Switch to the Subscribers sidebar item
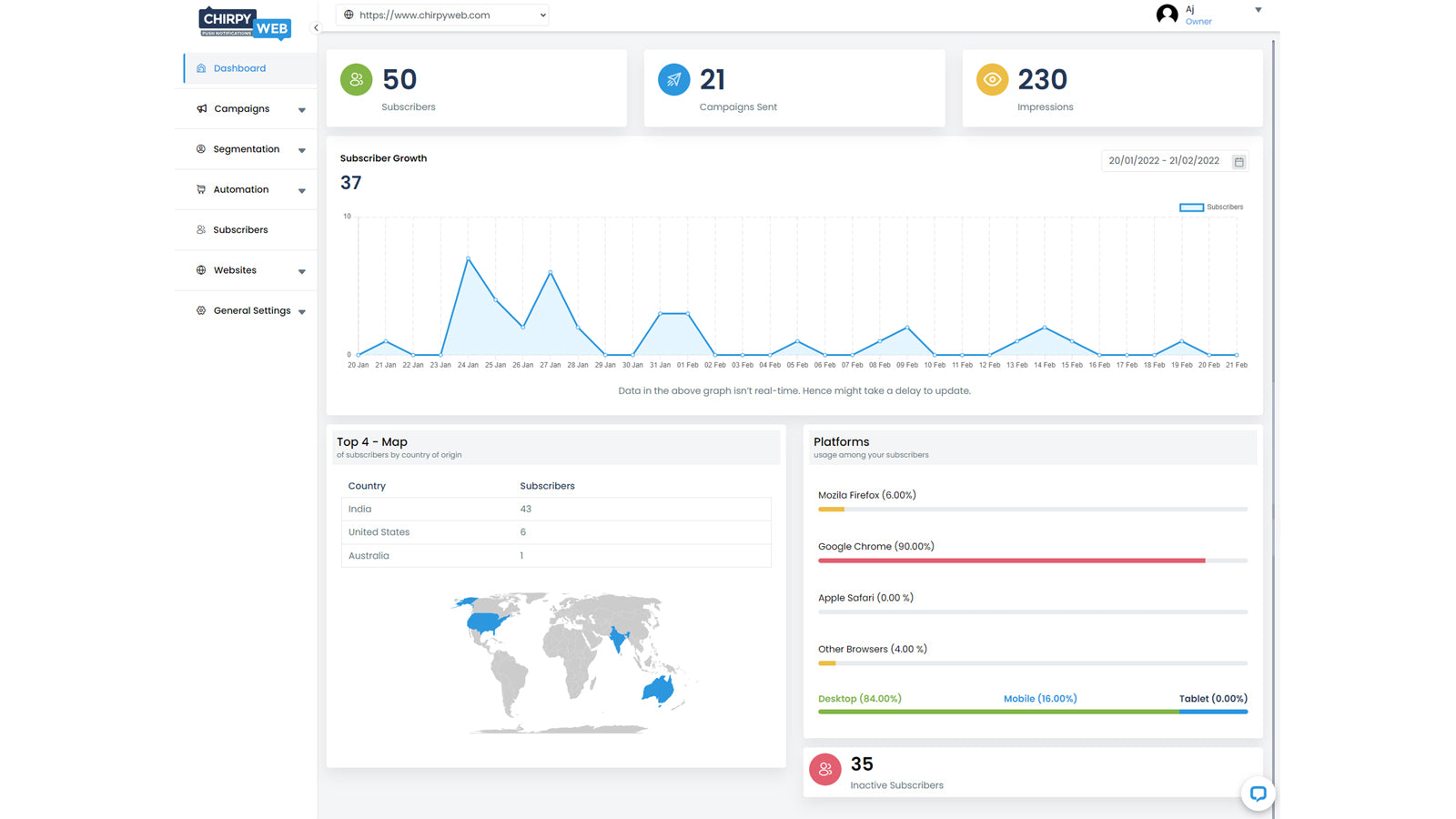Screen dimensions: 1456x819 [x=239, y=229]
